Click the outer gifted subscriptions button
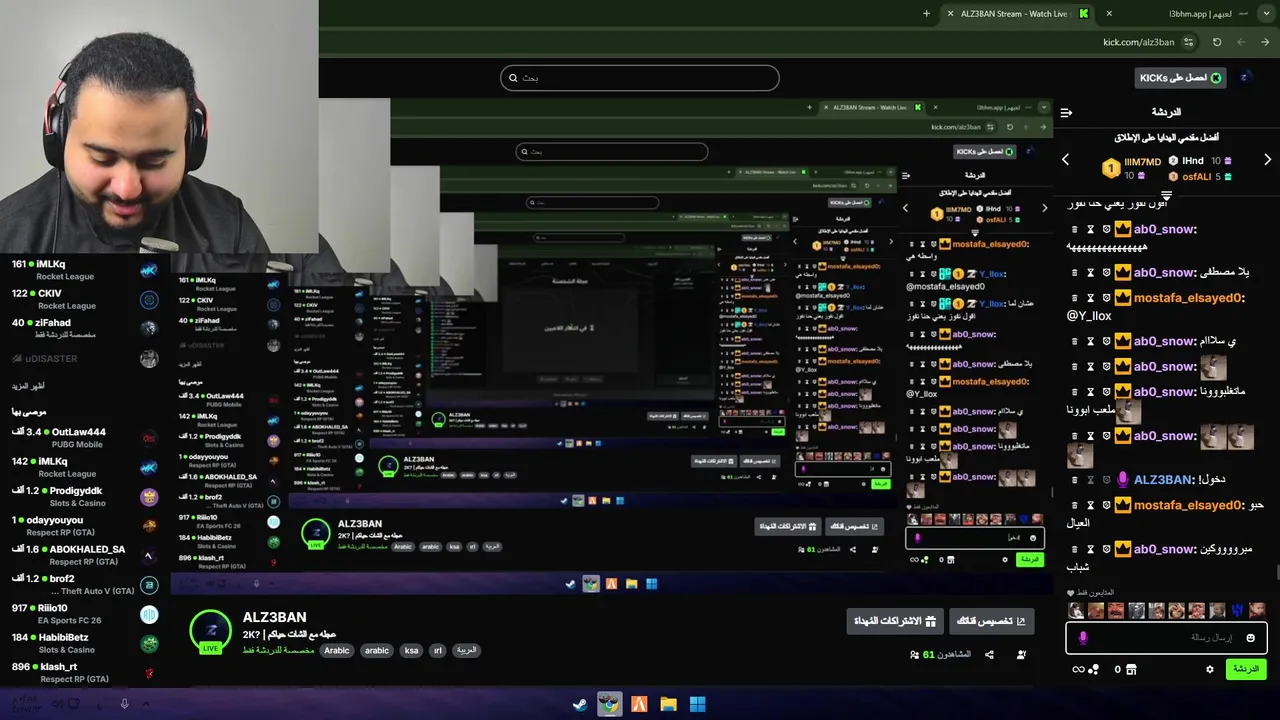 [x=894, y=621]
